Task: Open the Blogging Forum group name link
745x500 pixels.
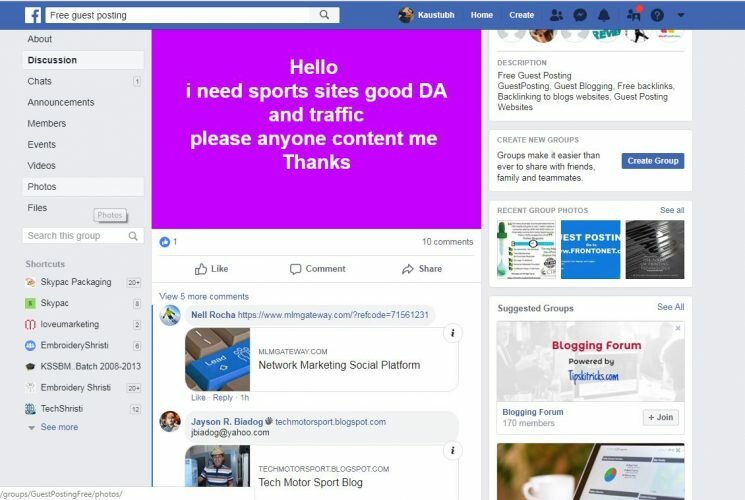Action: point(533,412)
